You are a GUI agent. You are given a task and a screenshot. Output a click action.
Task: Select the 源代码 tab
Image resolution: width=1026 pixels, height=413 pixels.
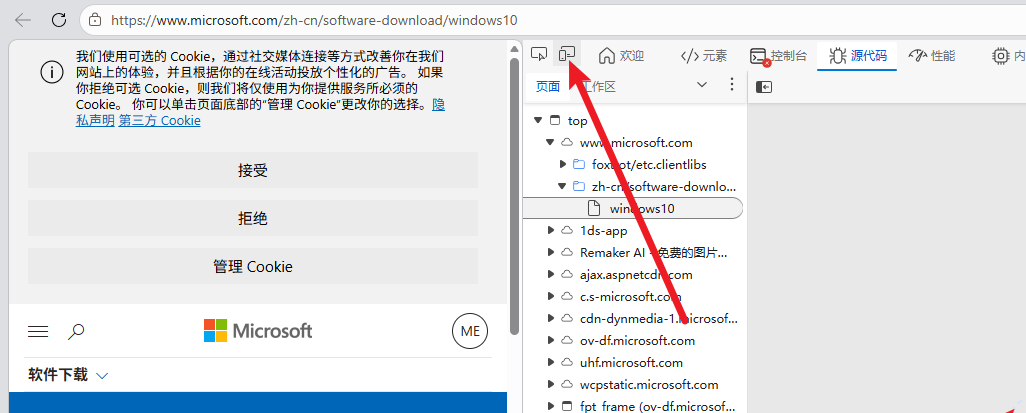click(x=857, y=56)
